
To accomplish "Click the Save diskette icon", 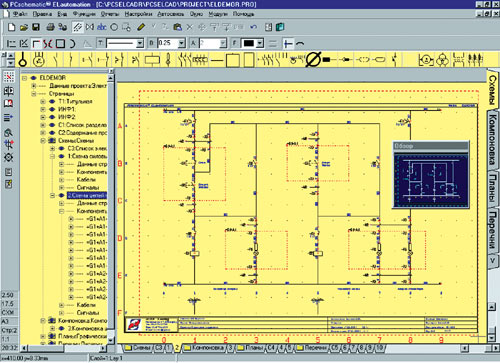I will [36, 27].
